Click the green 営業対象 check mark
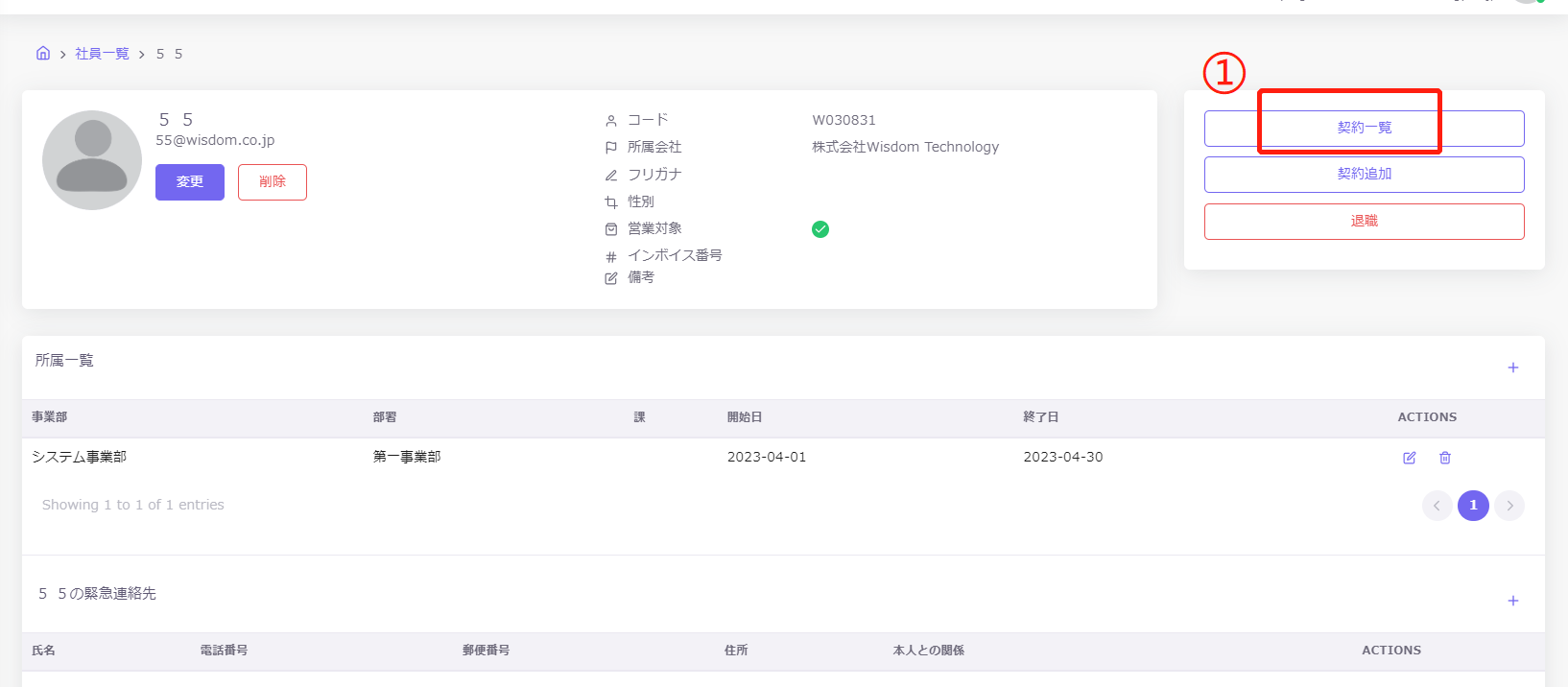 pyautogui.click(x=820, y=229)
